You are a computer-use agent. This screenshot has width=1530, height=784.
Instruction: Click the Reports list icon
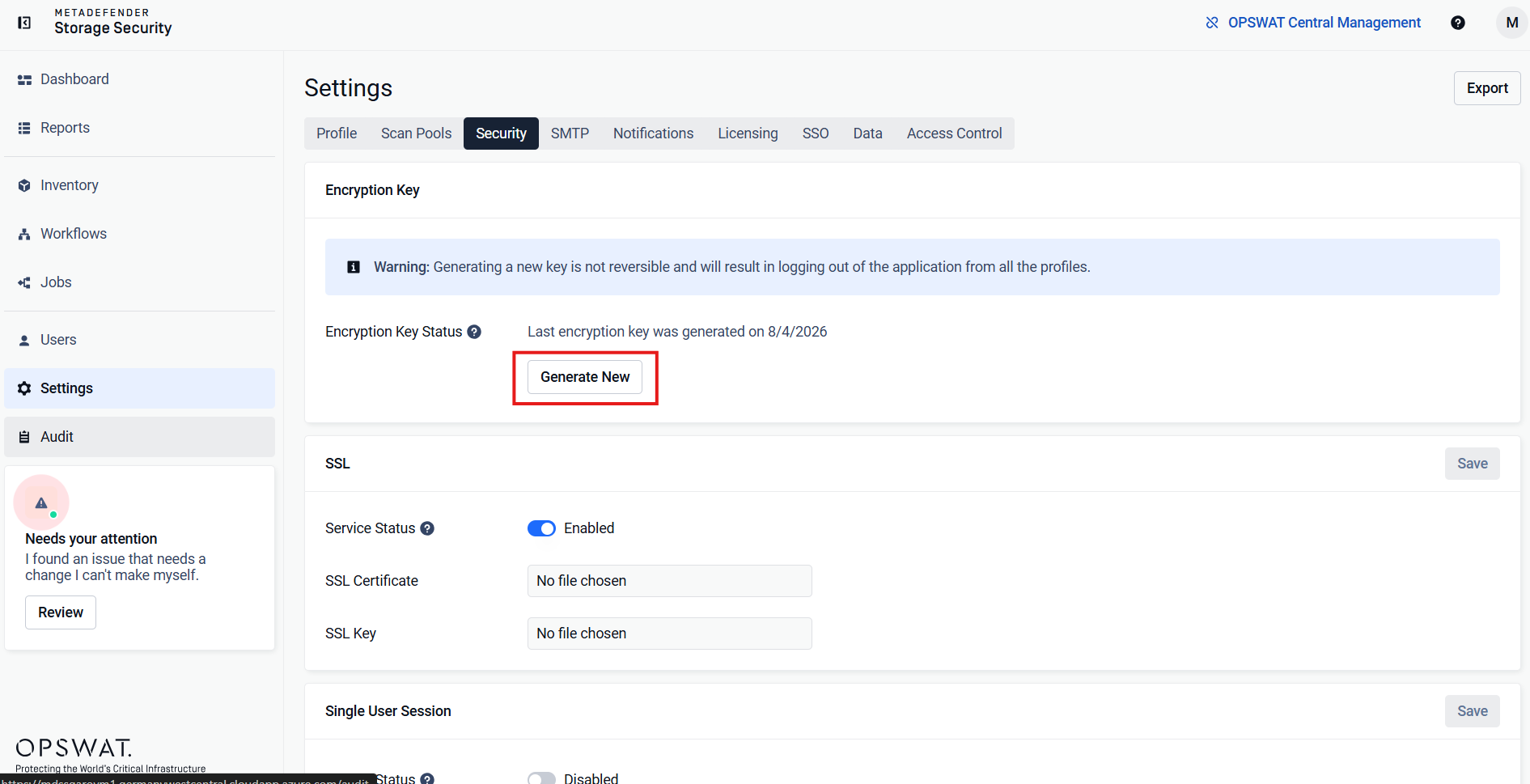(x=24, y=128)
